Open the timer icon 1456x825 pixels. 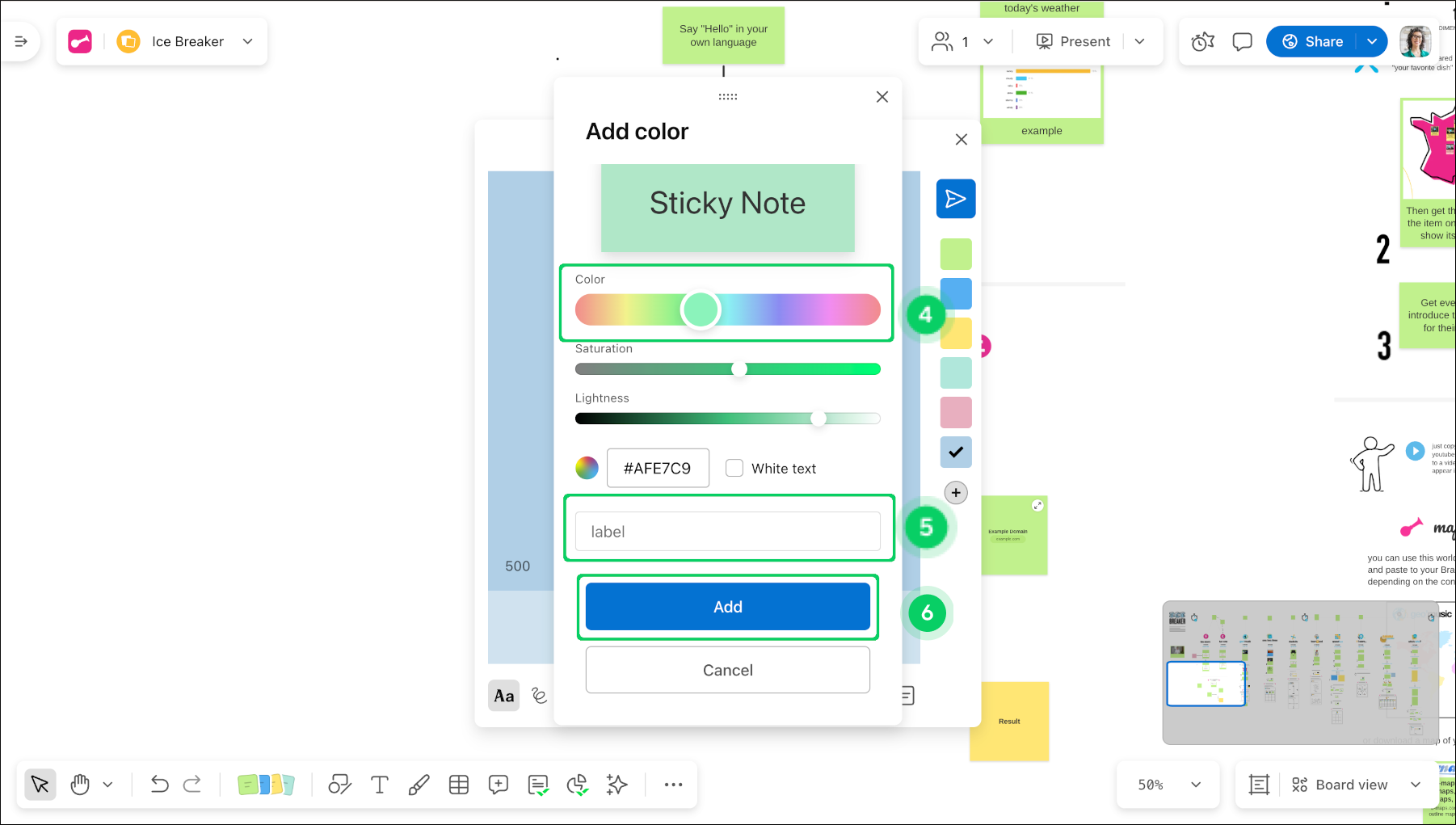pos(1202,42)
